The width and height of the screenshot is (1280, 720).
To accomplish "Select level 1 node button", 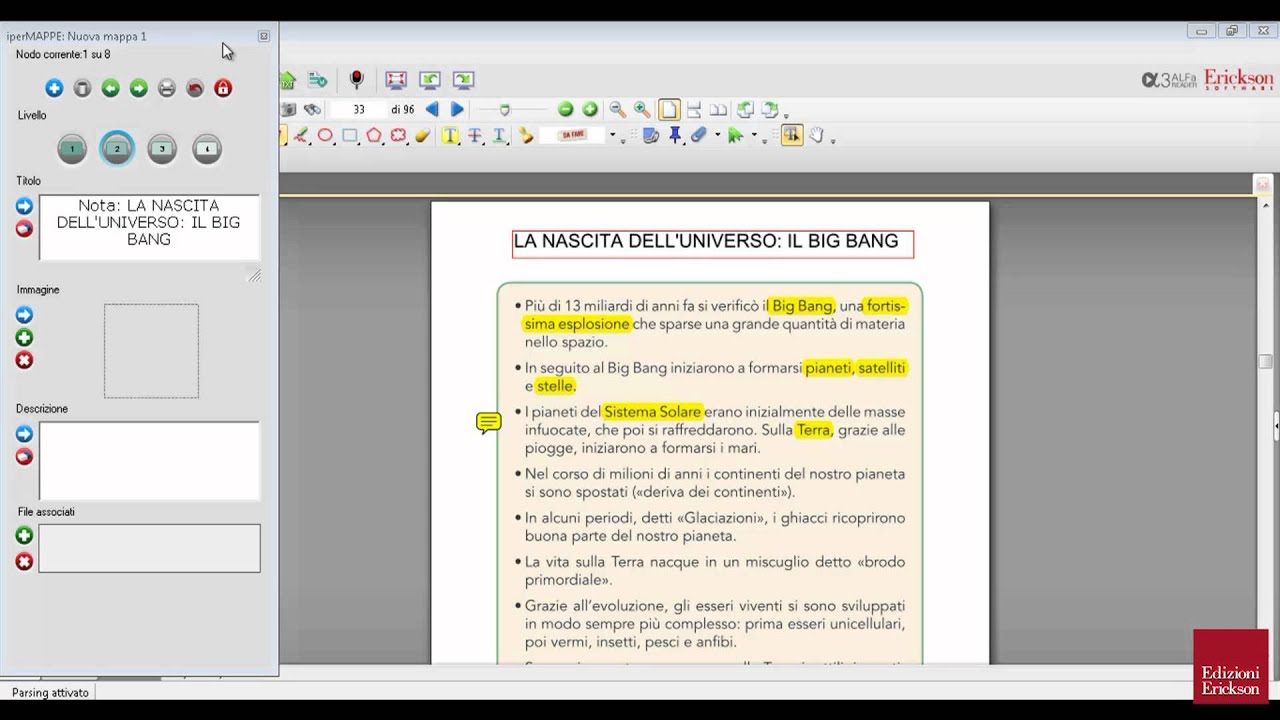I will (72, 149).
